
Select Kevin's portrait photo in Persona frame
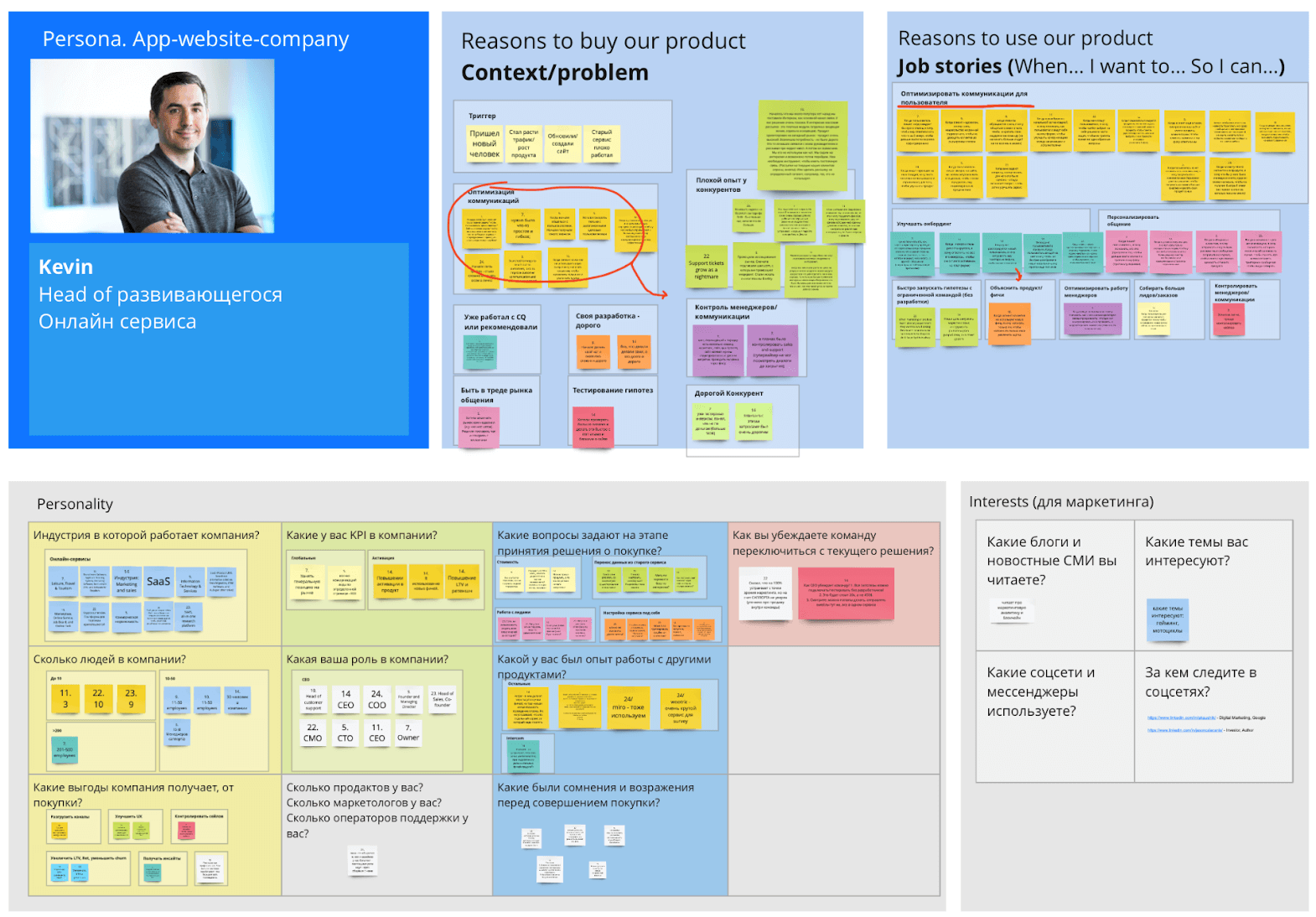coord(152,146)
